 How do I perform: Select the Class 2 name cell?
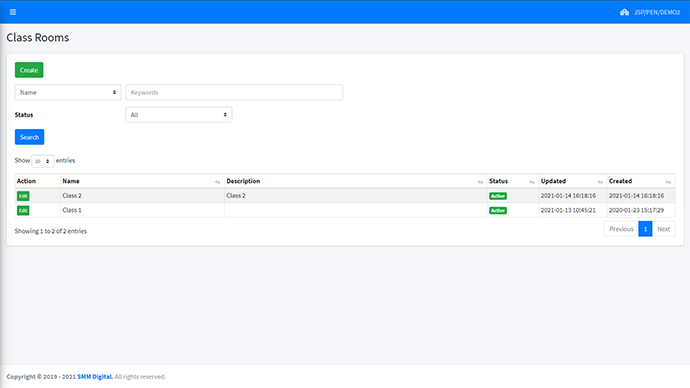pos(143,195)
